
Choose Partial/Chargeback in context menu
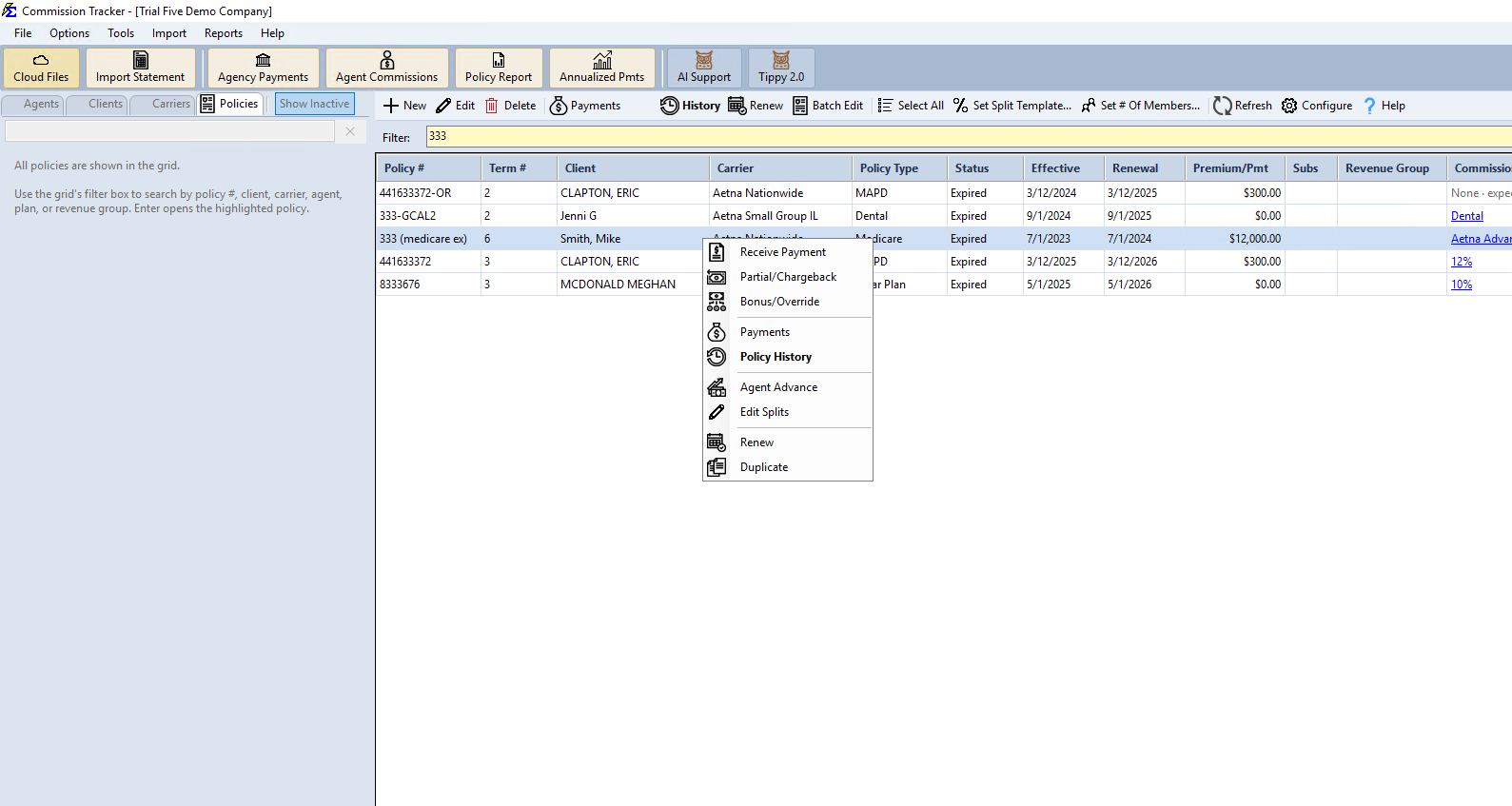pyautogui.click(x=788, y=277)
